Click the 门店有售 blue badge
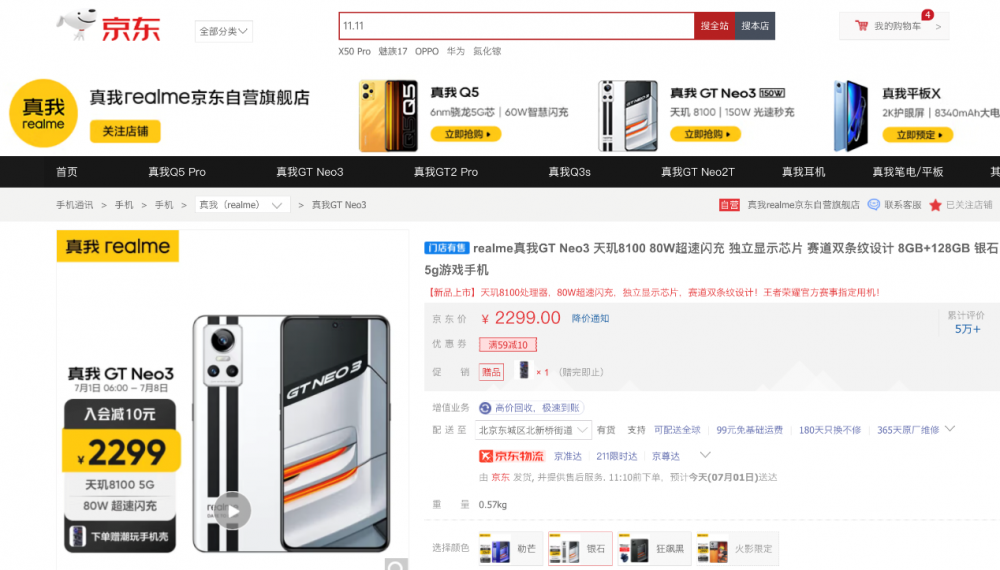Viewport: 1000px width, 570px height. pos(447,248)
